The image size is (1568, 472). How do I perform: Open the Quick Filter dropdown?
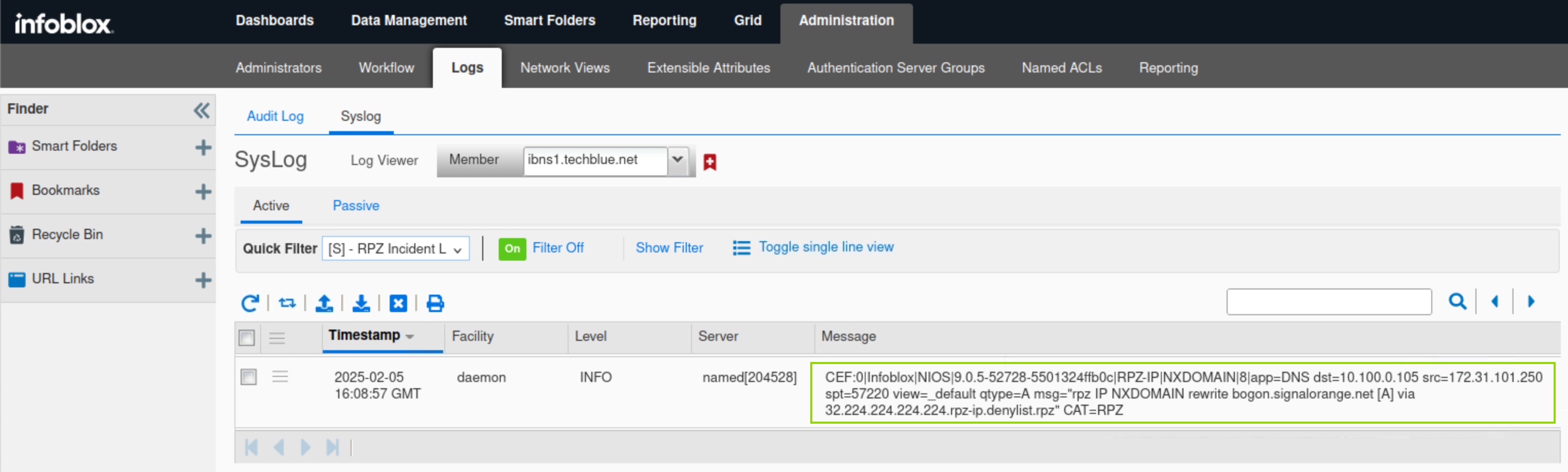tap(395, 248)
